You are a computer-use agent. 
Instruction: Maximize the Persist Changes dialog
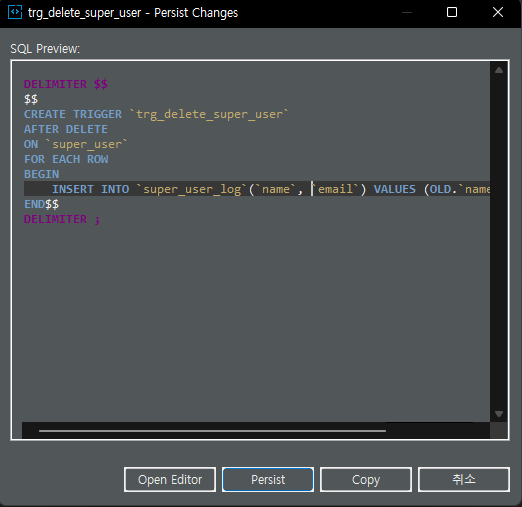(x=452, y=12)
